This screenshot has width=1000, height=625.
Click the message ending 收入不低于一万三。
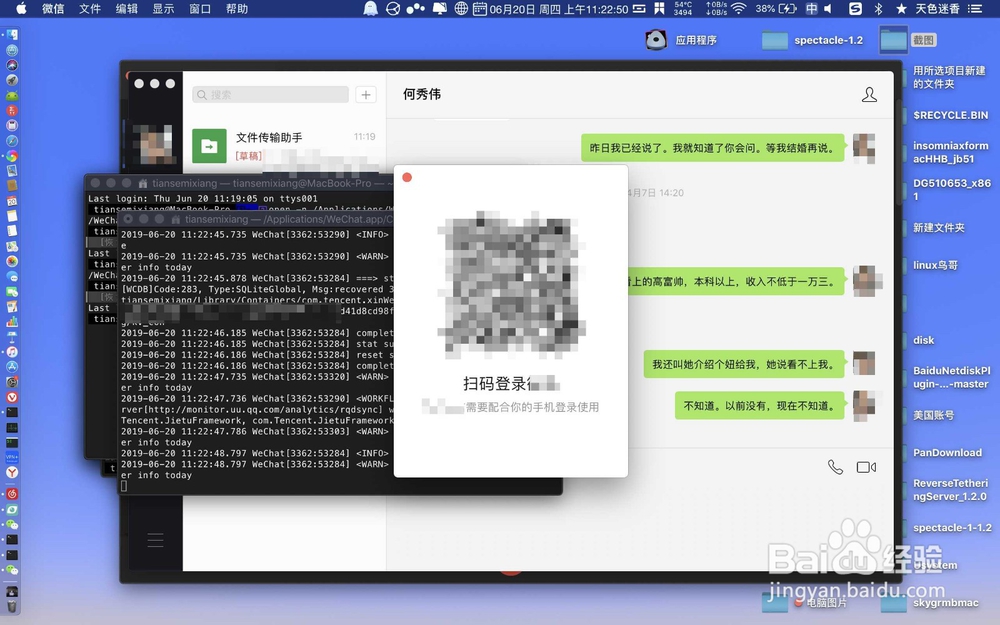(x=736, y=281)
